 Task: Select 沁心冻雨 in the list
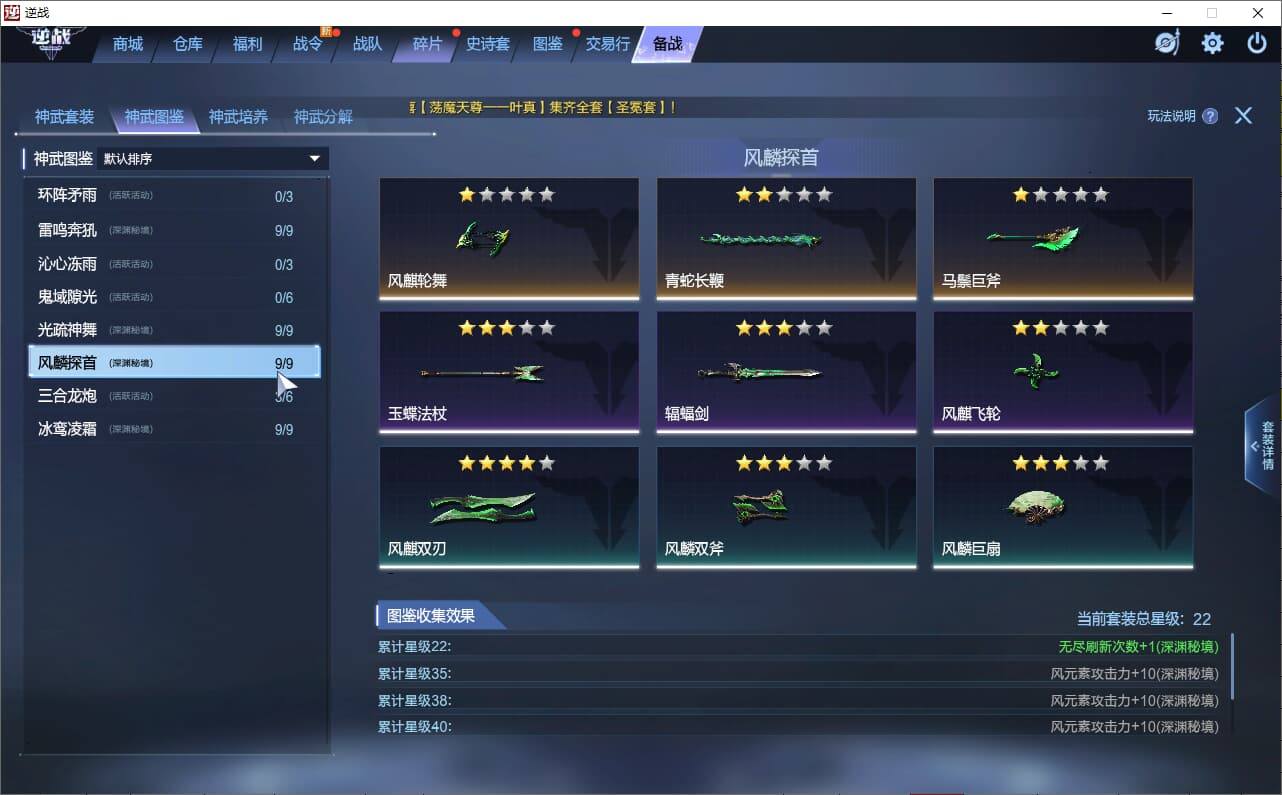174,264
